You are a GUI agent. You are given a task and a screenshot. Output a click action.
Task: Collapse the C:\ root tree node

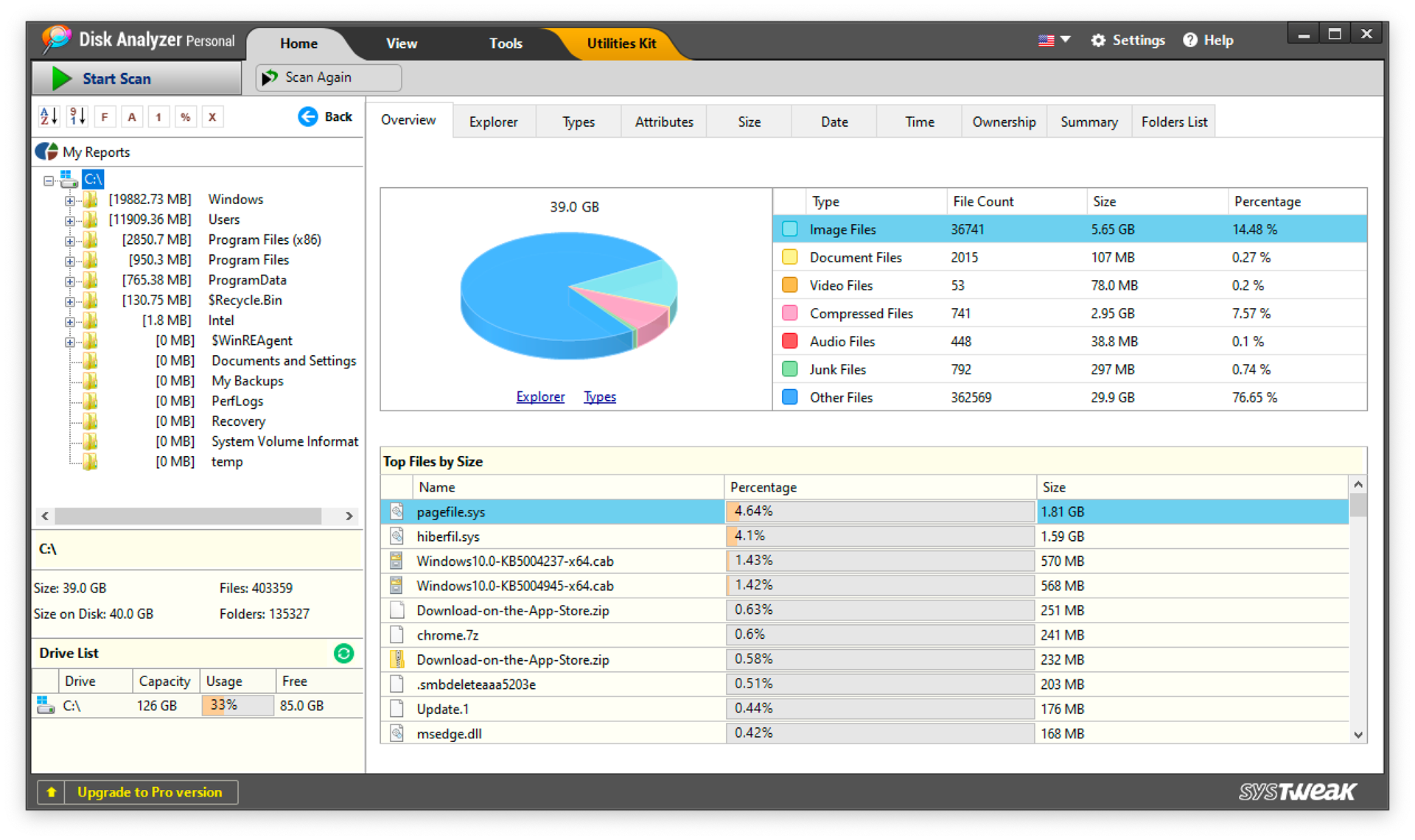[x=49, y=180]
